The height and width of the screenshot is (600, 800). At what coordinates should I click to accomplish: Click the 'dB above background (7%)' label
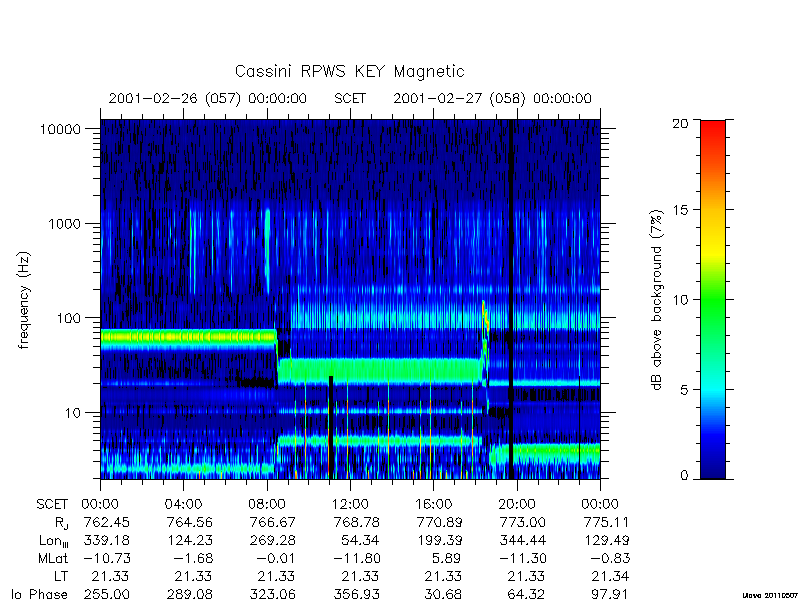click(658, 300)
